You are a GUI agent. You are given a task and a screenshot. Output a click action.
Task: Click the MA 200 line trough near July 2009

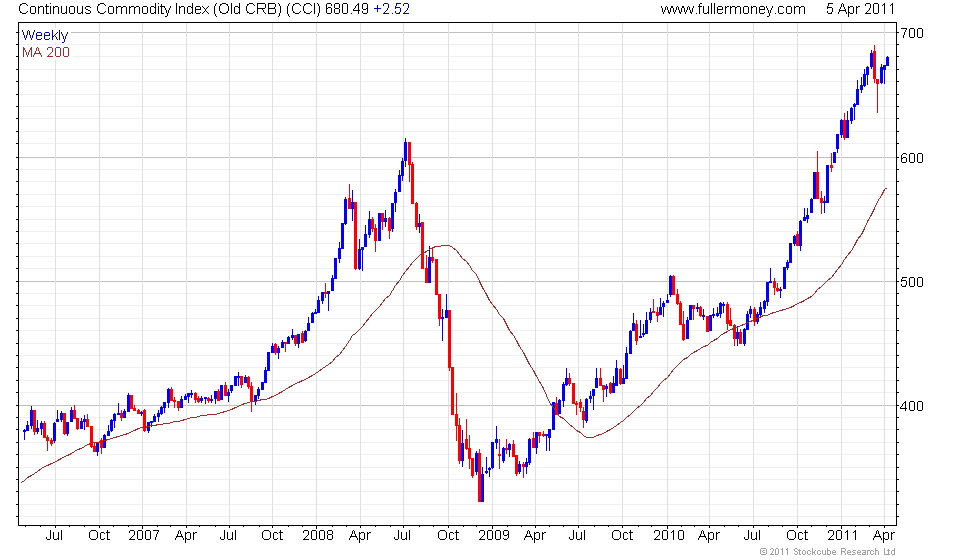pos(589,437)
